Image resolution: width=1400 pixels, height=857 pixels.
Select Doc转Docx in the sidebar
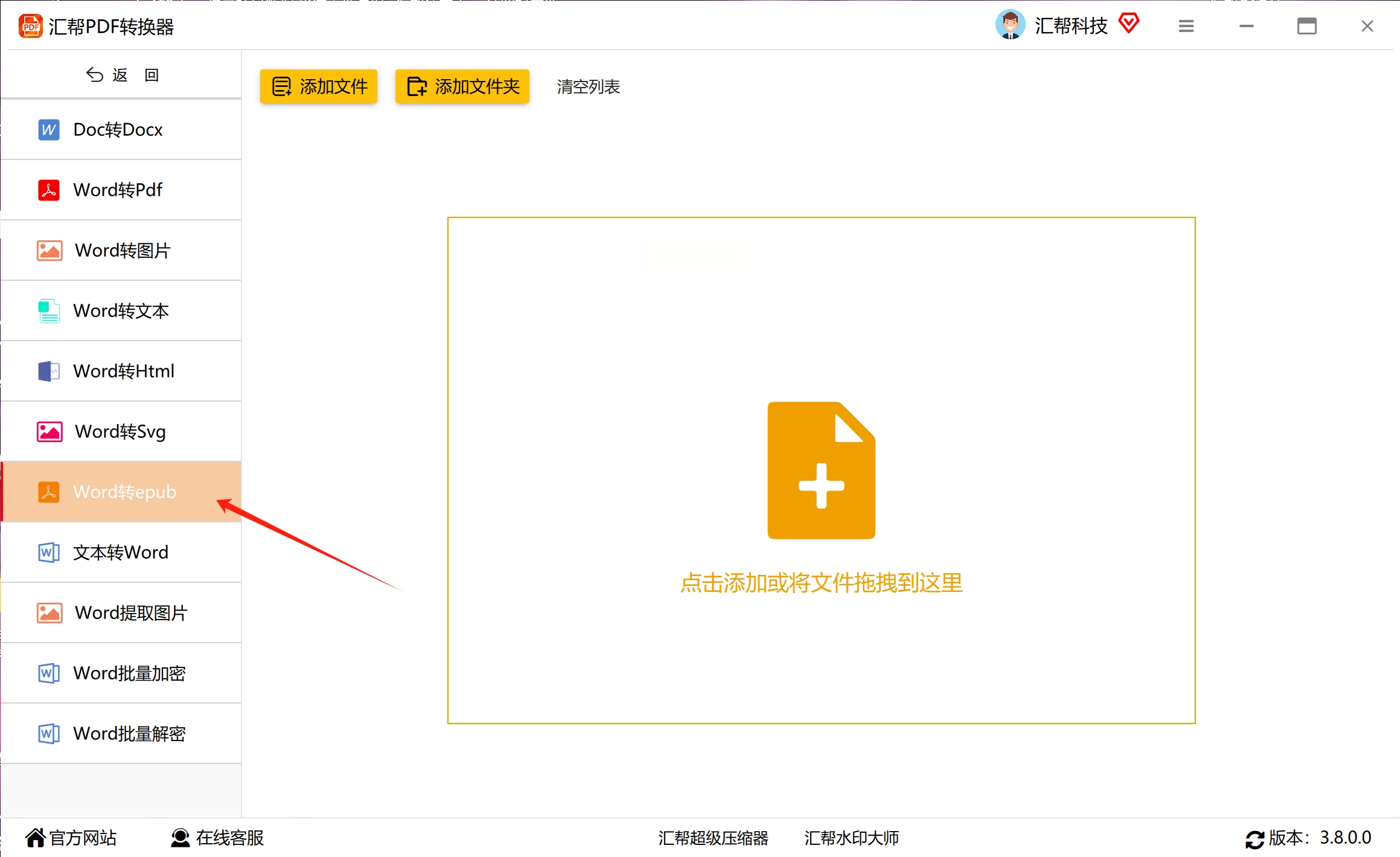pos(118,129)
